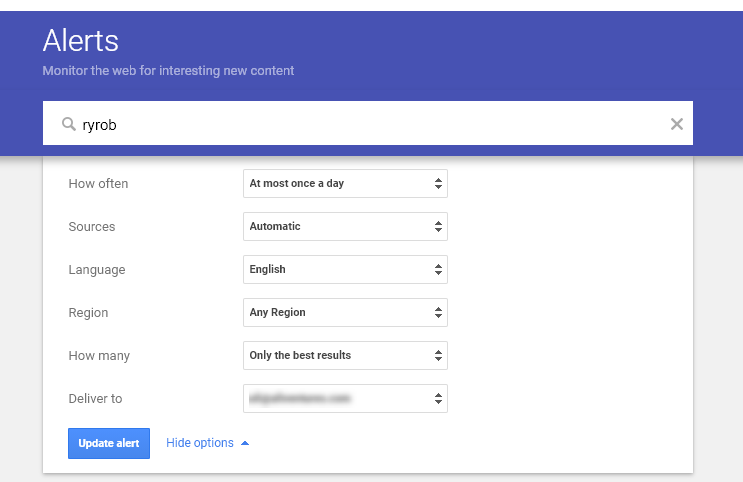Open the Only the best results dropdown
This screenshot has height=482, width=743.
tap(345, 355)
